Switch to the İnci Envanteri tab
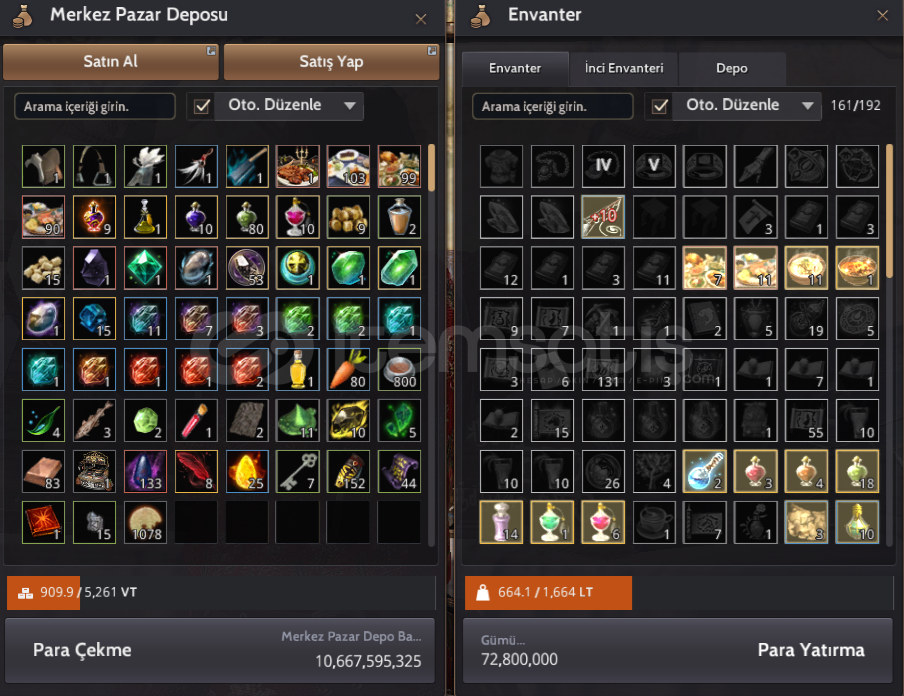This screenshot has width=904, height=696. coord(624,69)
